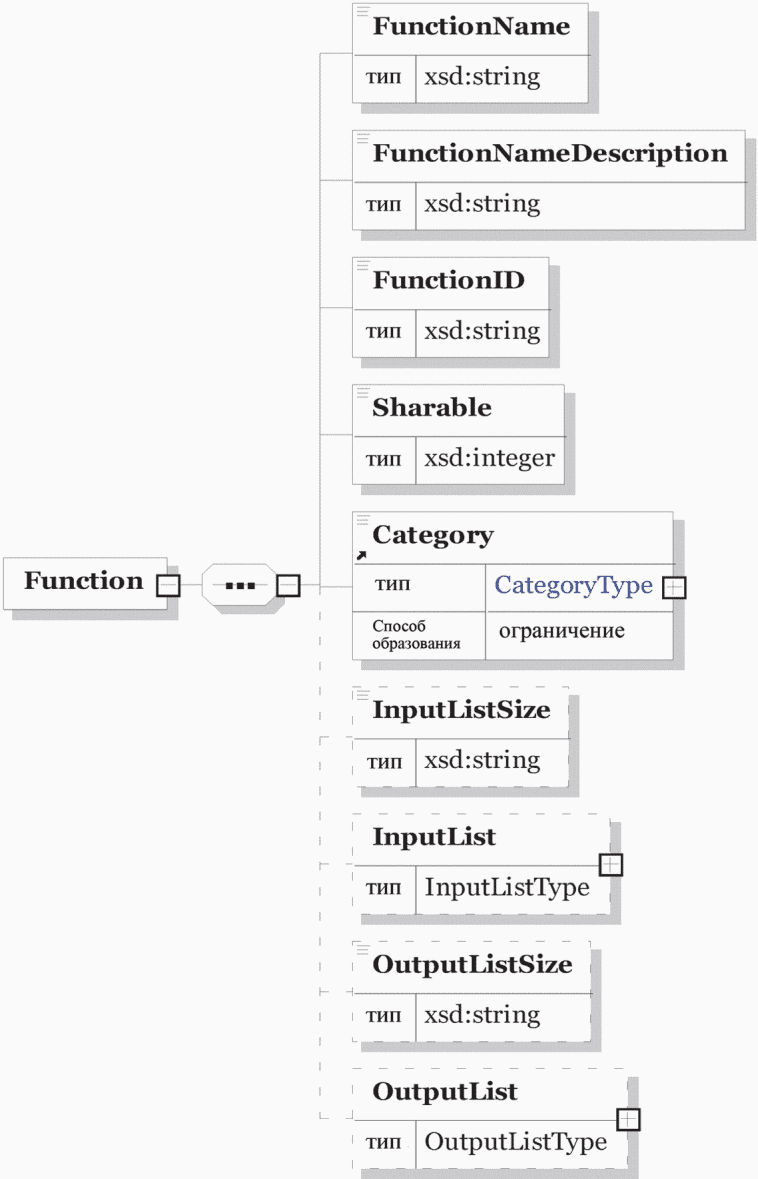
Task: Click the sequence compositor octagon symbol
Action: tap(239, 584)
